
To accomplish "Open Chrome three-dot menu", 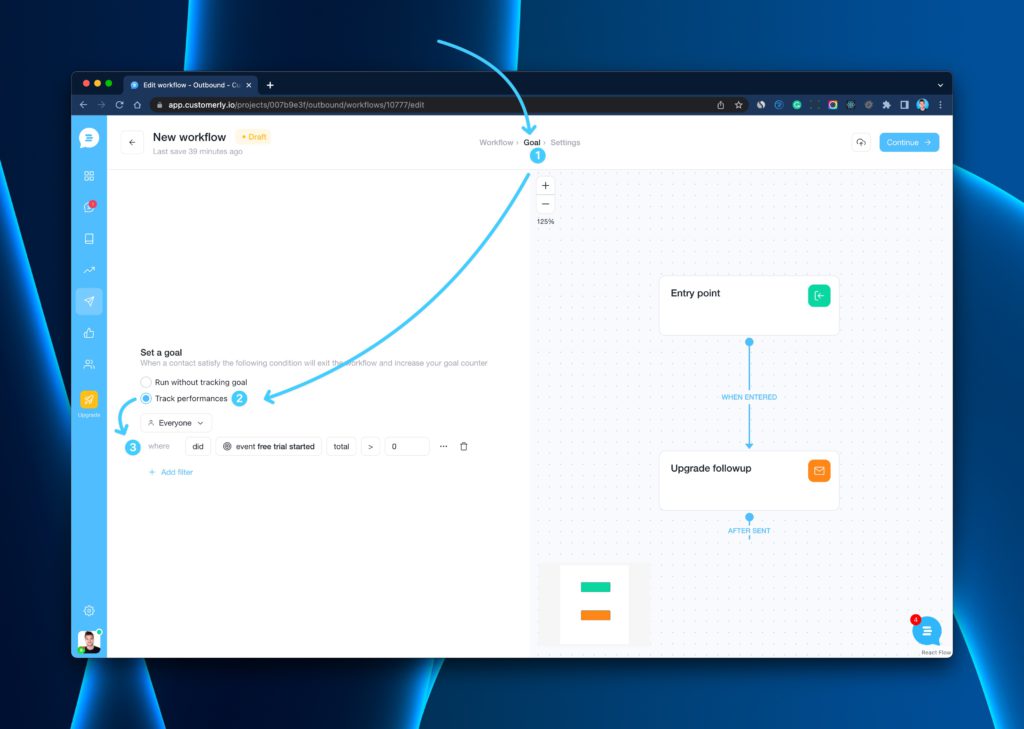I will [x=940, y=105].
